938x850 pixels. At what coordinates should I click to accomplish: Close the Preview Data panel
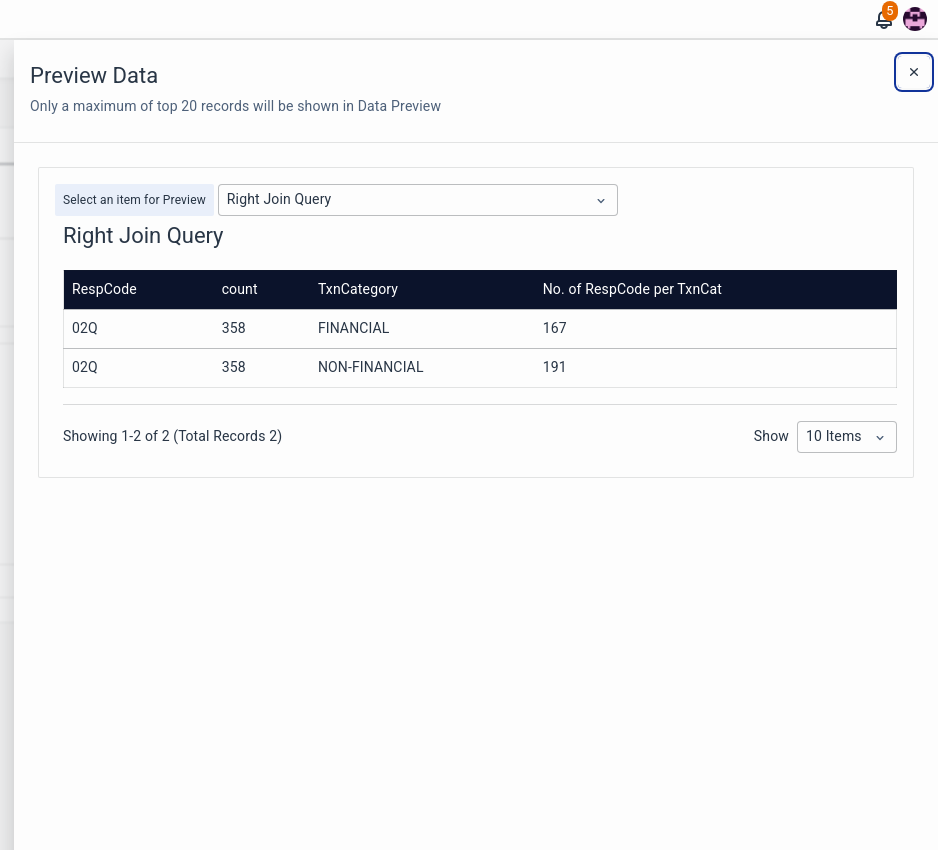[x=913, y=72]
